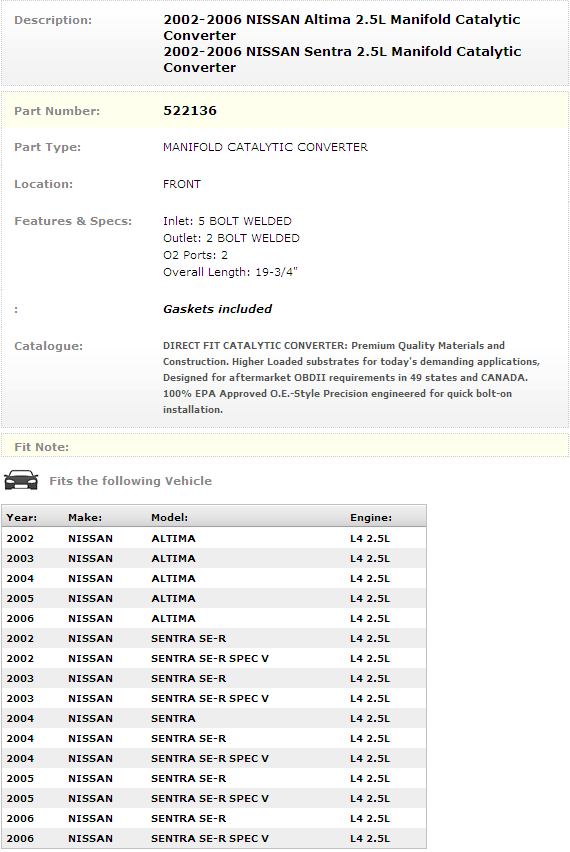The image size is (570, 852).
Task: Click ALTIMA in the 2004 row
Action: click(x=173, y=579)
